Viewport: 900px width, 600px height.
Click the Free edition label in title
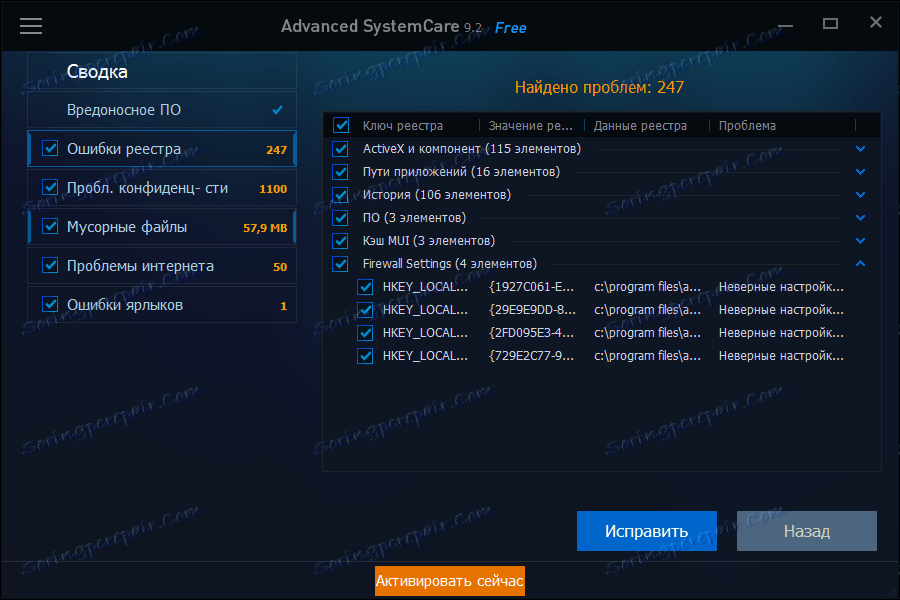pyautogui.click(x=510, y=28)
